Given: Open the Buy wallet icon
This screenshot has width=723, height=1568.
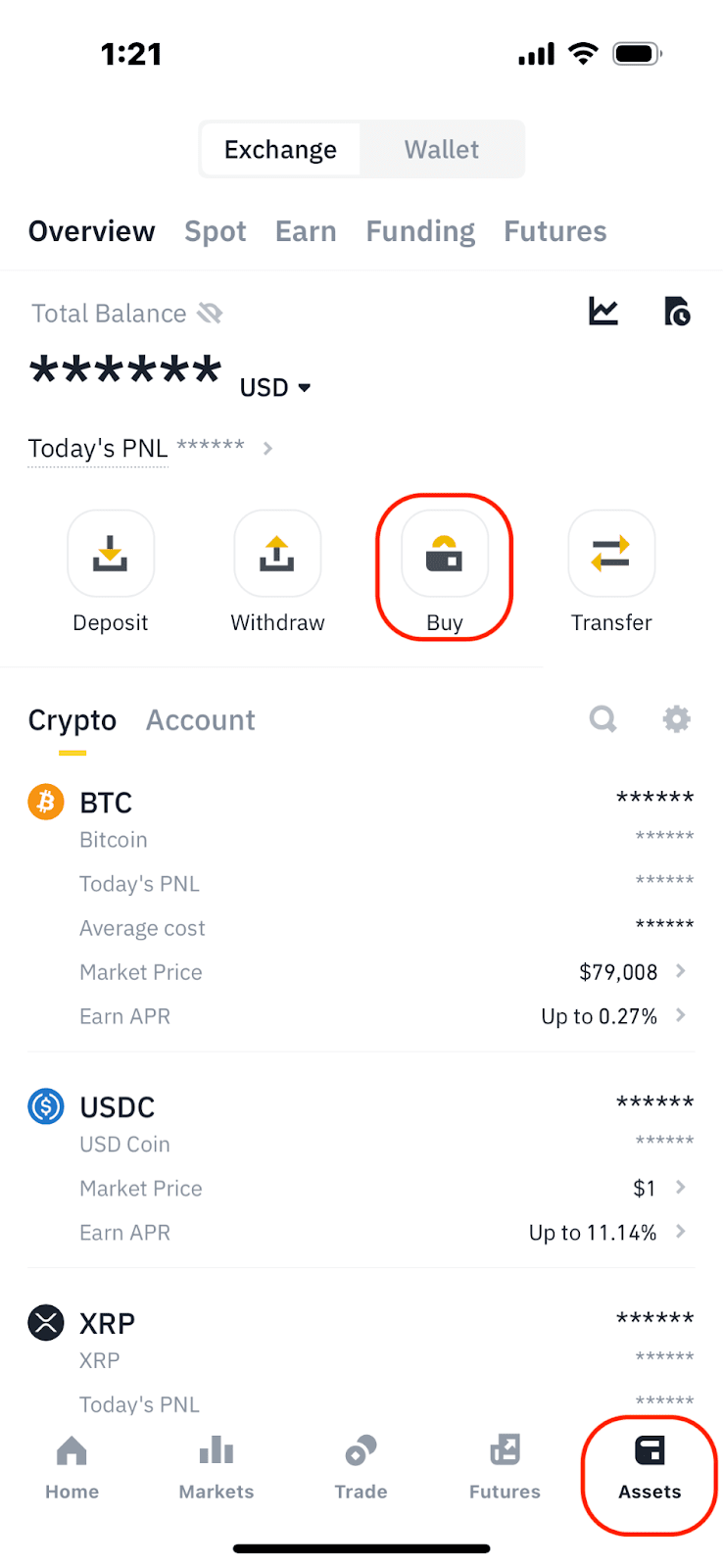Looking at the screenshot, I should click(x=445, y=554).
